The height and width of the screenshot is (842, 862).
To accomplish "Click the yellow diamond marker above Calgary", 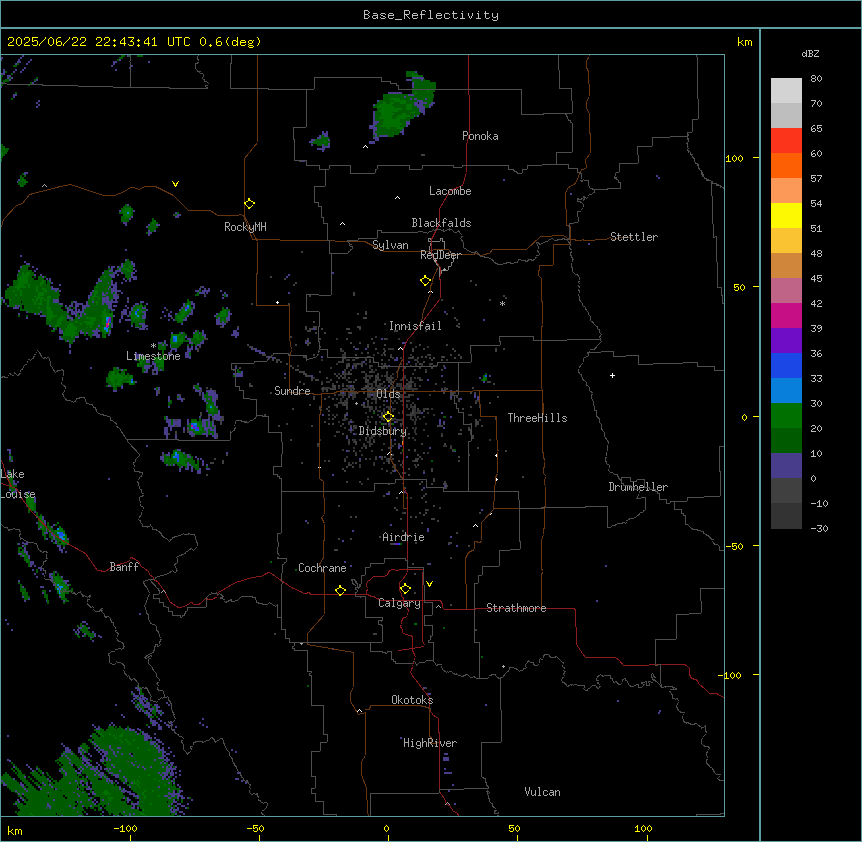I will click(405, 589).
